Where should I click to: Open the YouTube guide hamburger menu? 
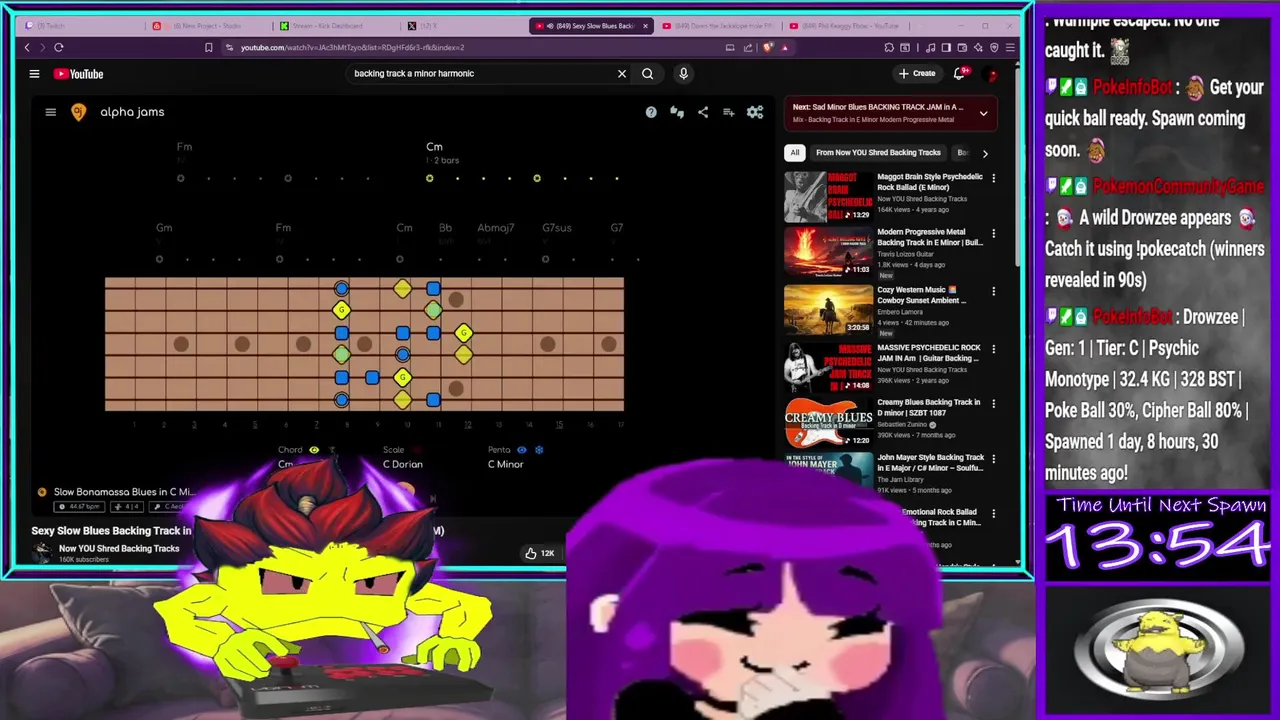[x=34, y=73]
